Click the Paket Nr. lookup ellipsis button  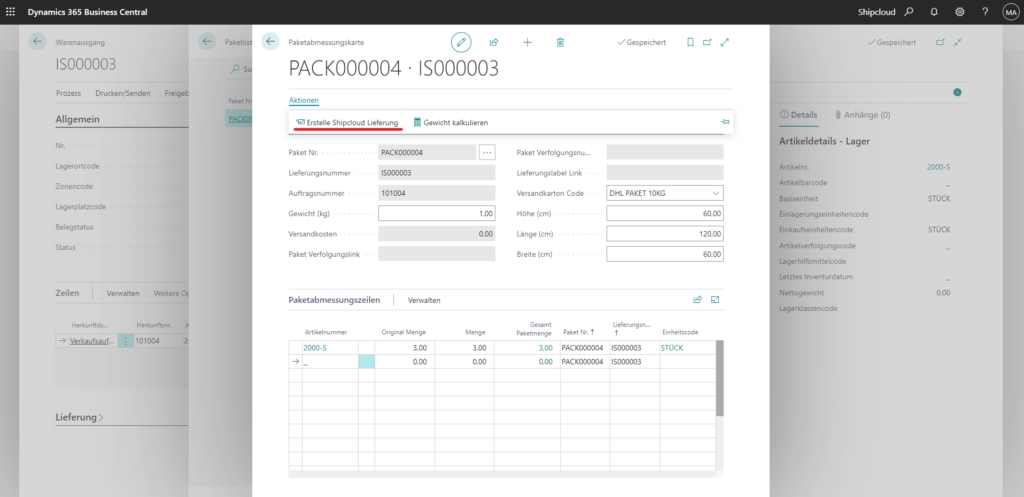coord(487,153)
